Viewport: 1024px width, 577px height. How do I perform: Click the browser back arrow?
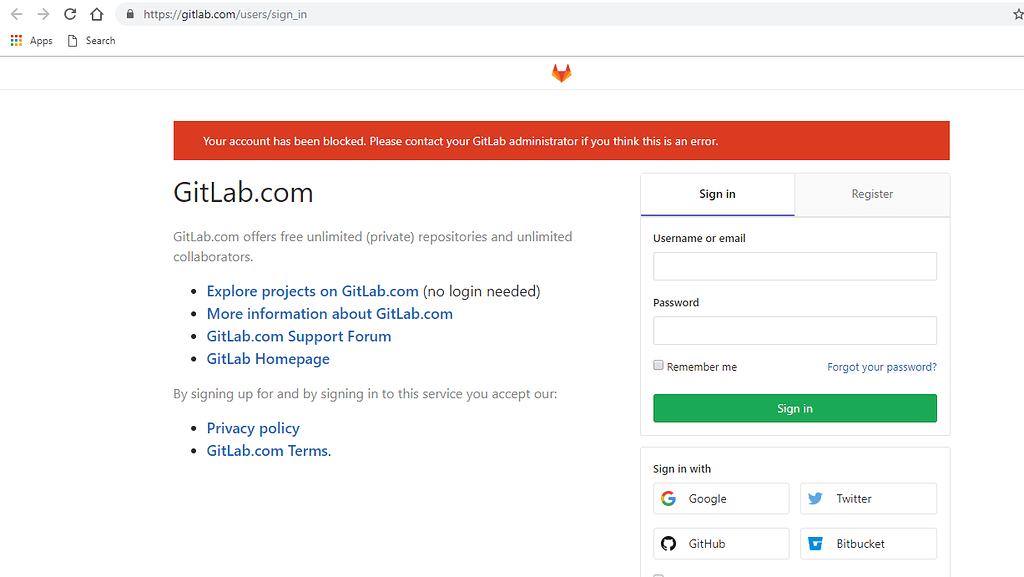click(x=16, y=15)
